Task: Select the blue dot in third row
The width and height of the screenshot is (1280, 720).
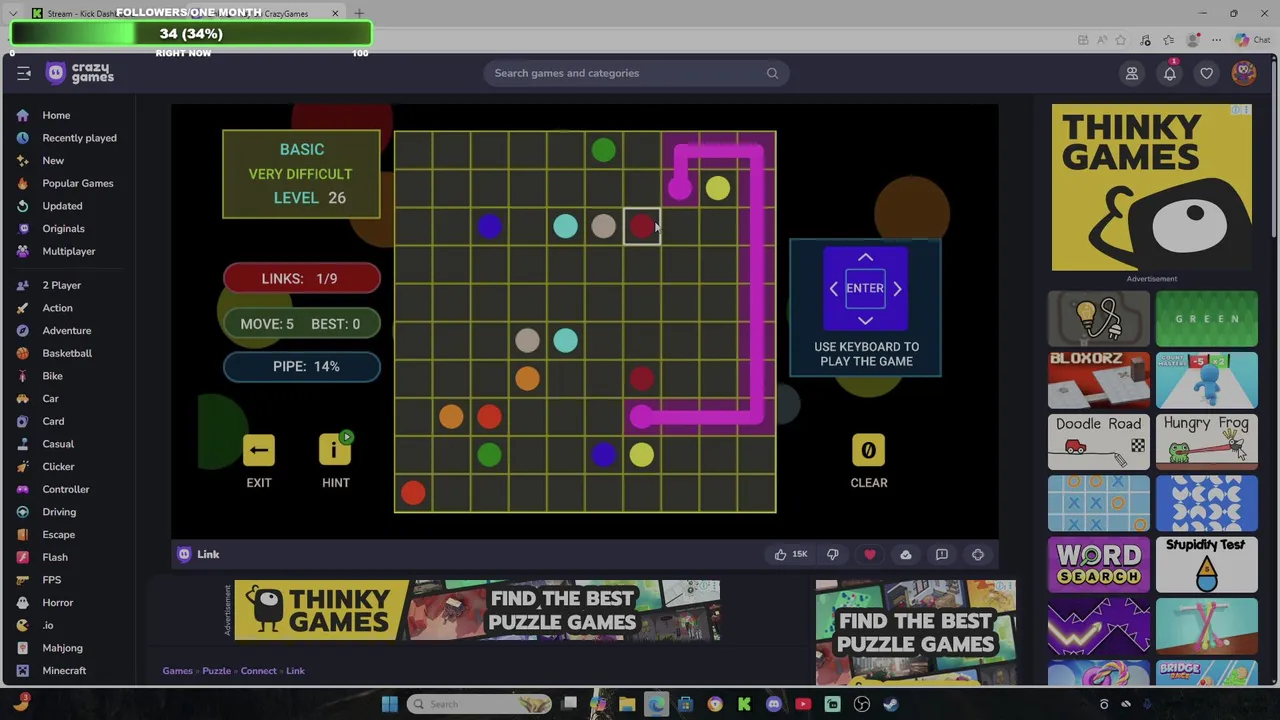Action: (x=489, y=227)
